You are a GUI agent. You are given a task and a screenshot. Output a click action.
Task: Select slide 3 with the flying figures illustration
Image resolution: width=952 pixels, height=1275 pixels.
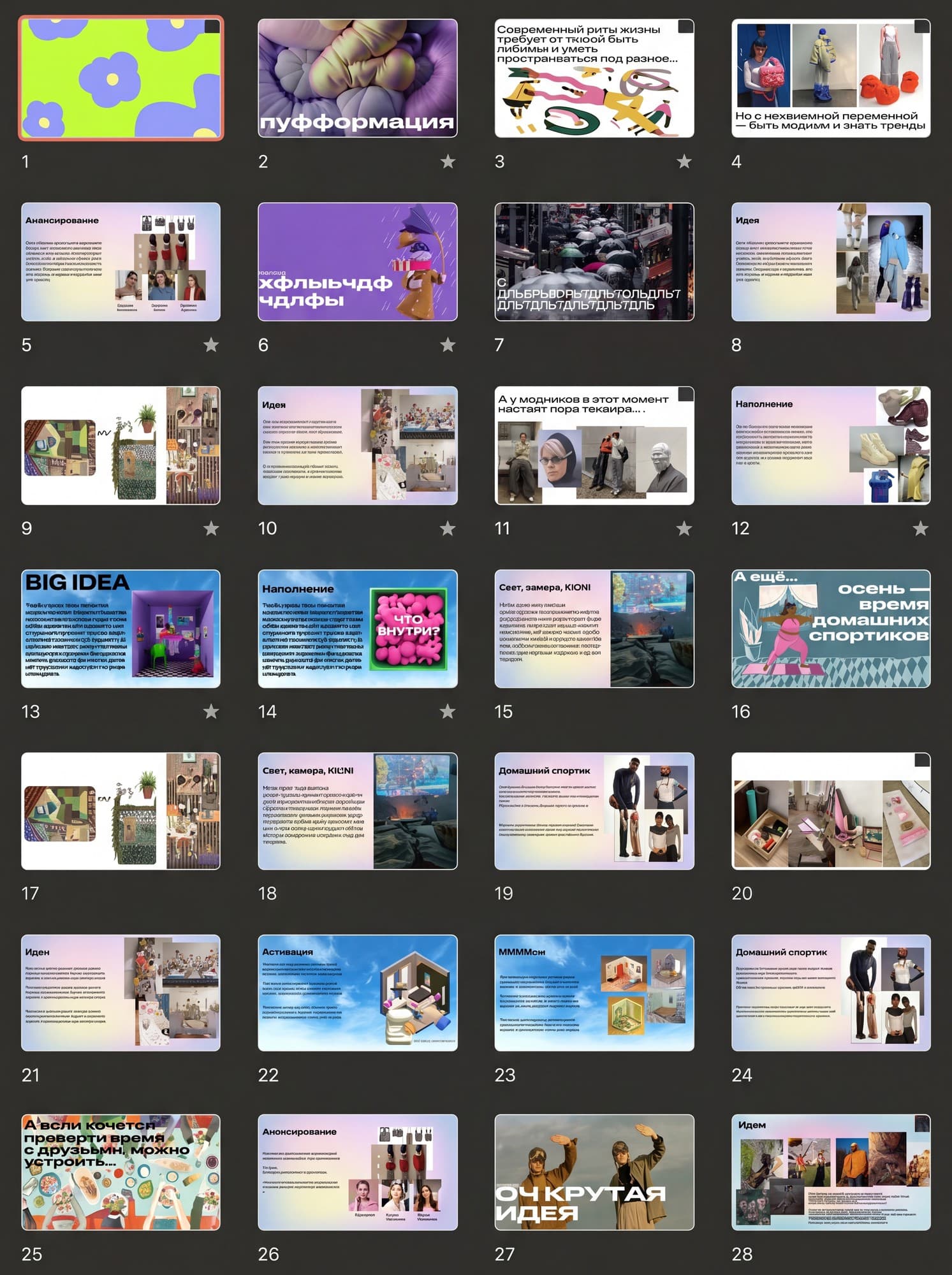point(594,78)
